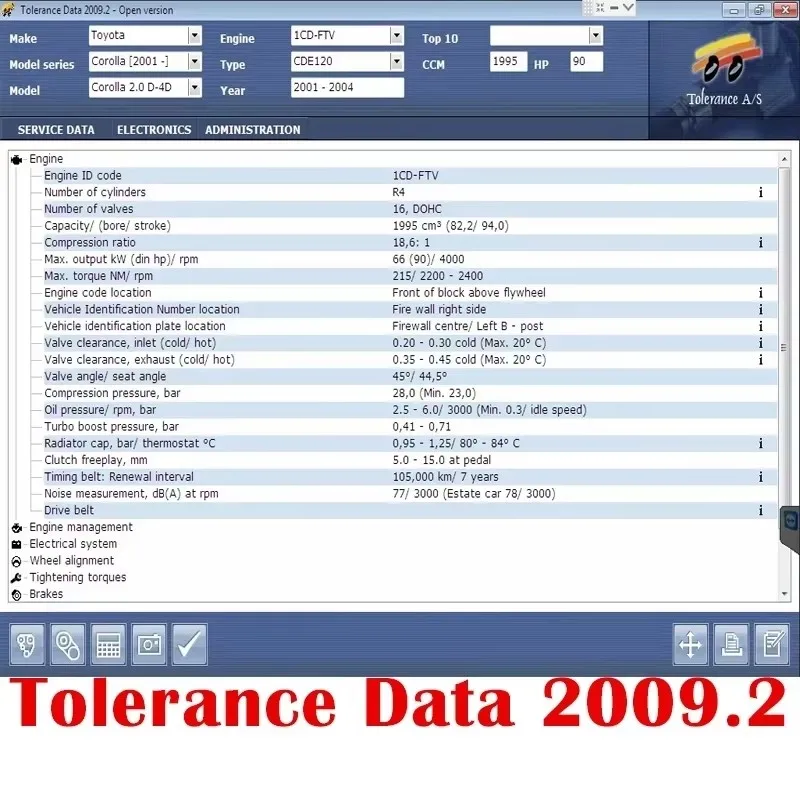Launch the calculator tool in bottom toolbar
Image resolution: width=800 pixels, height=800 pixels.
coord(108,644)
